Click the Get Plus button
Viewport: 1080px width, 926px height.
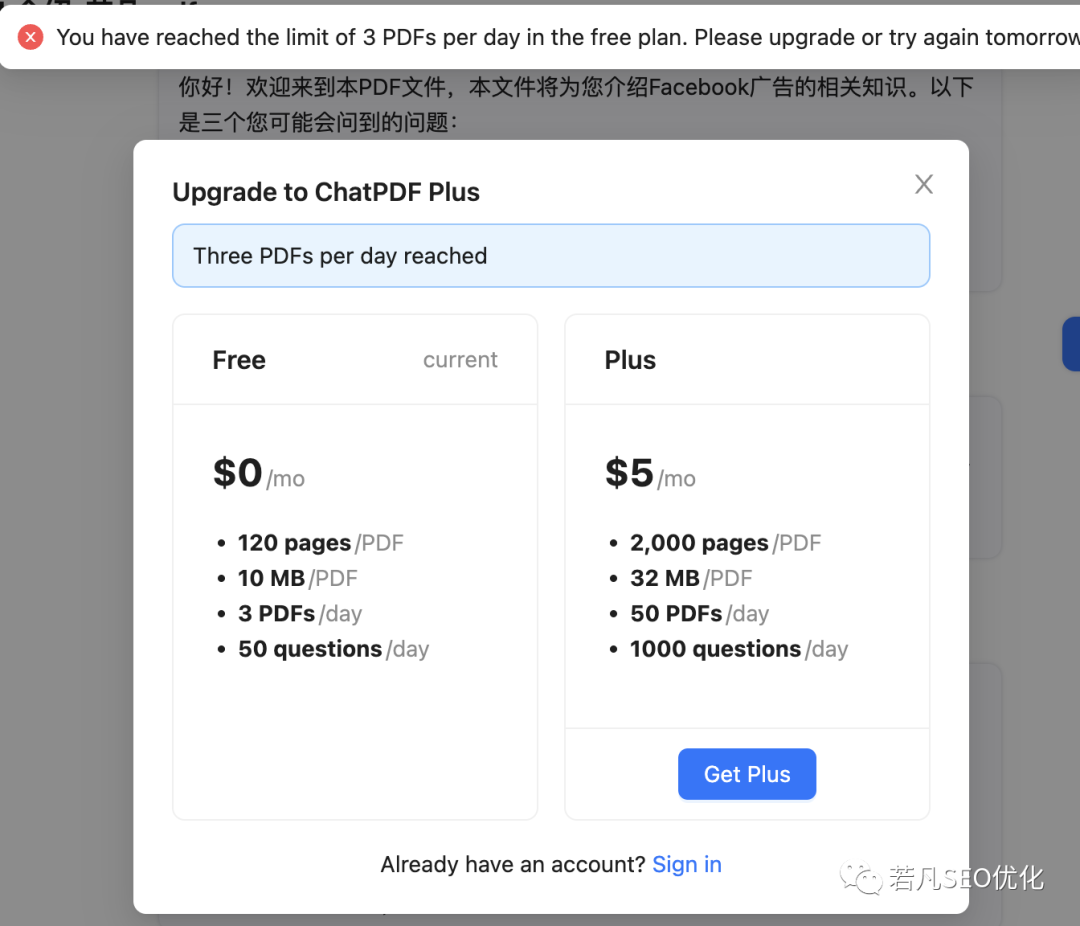[747, 774]
